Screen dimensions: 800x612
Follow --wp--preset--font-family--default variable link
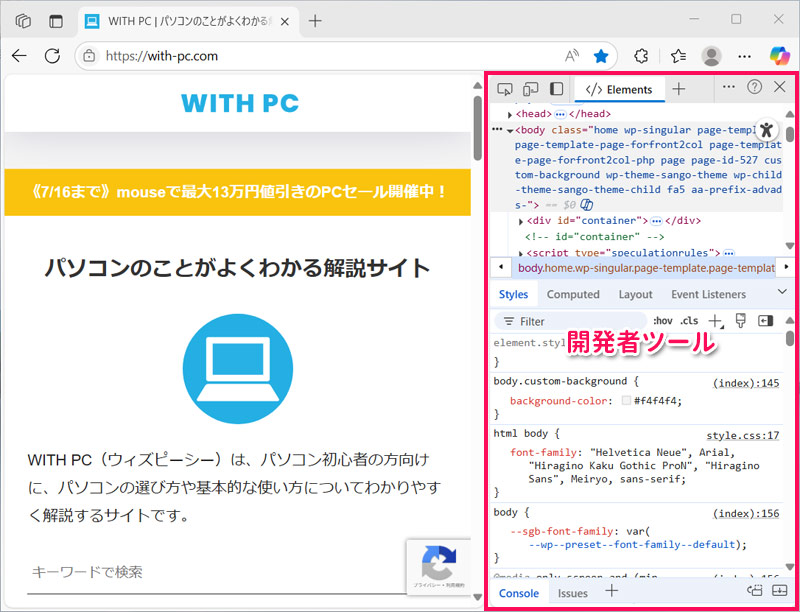tap(632, 545)
